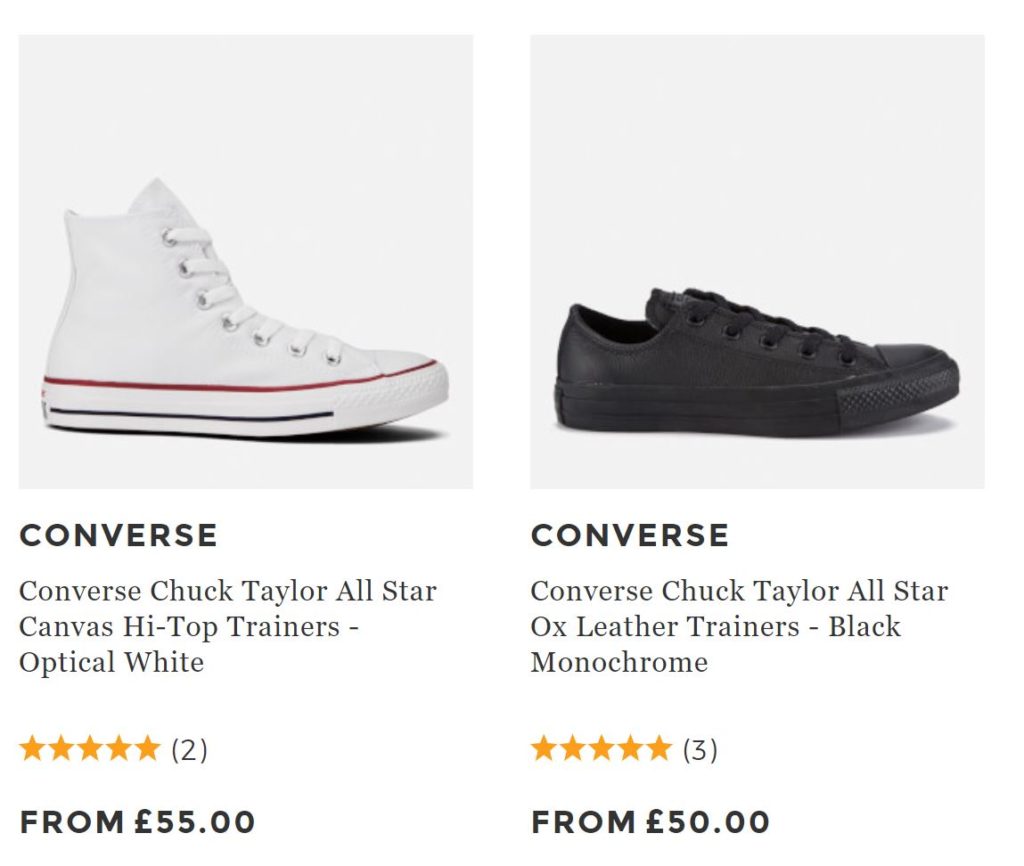Click the five-star rating for black Ox trainers
Screen dimensions: 1024x866
coord(601,748)
